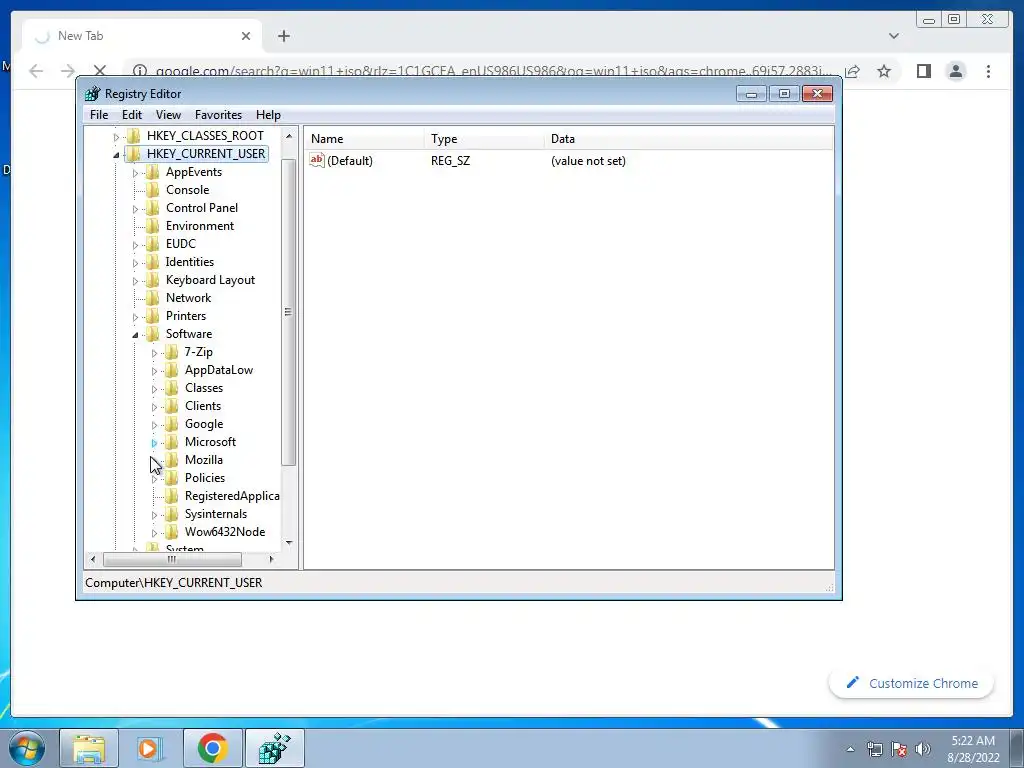The height and width of the screenshot is (768, 1024).
Task: Expand the Control Panel key
Action: 135,209
